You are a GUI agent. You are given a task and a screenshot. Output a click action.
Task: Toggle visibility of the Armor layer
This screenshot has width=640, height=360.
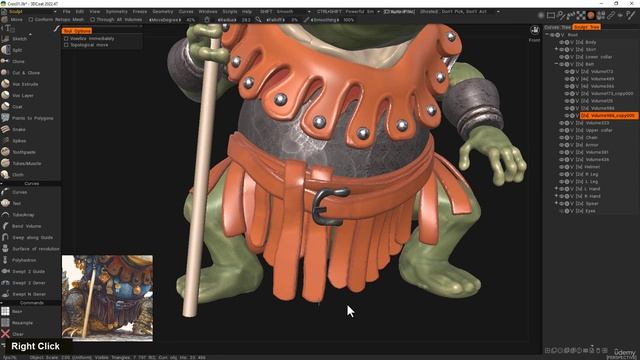(562, 145)
